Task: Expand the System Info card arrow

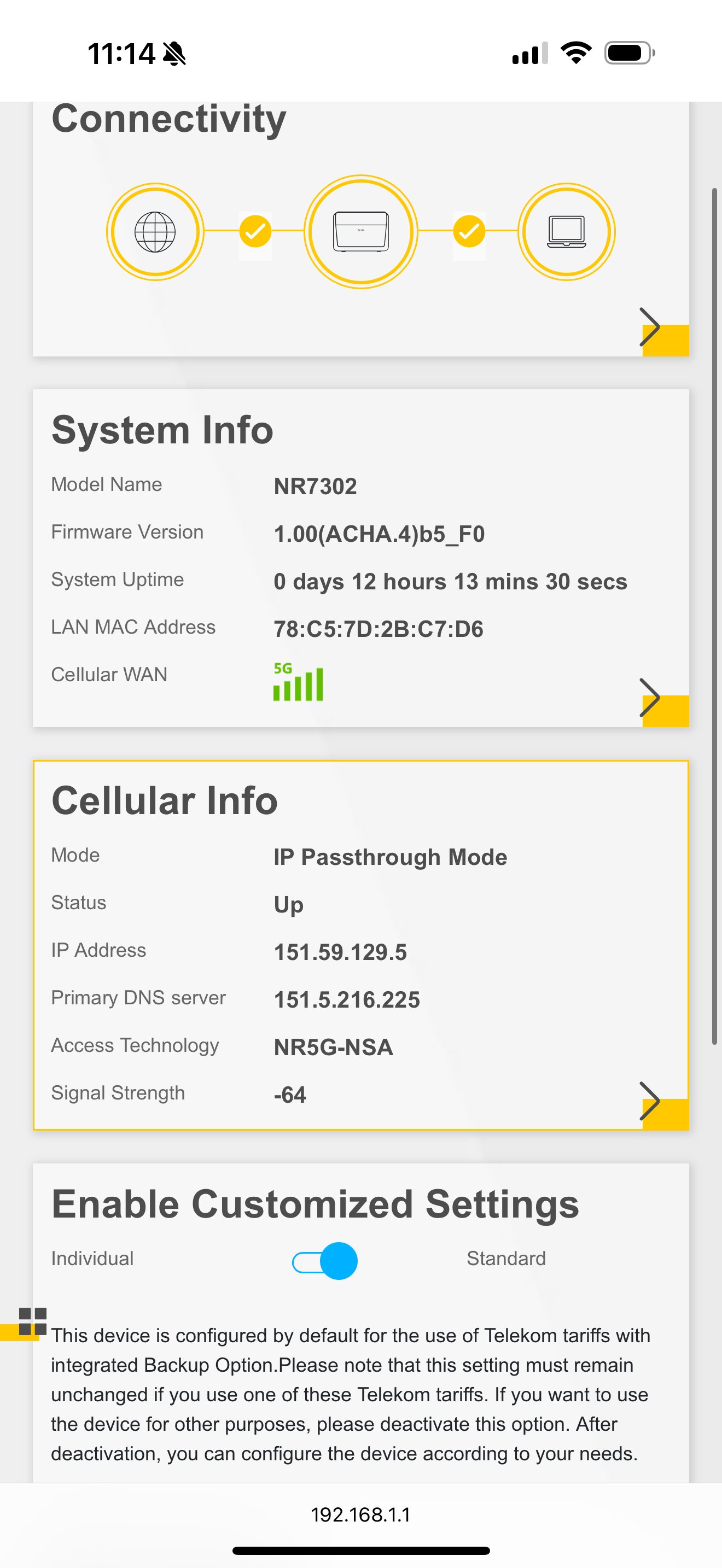Action: (x=651, y=698)
